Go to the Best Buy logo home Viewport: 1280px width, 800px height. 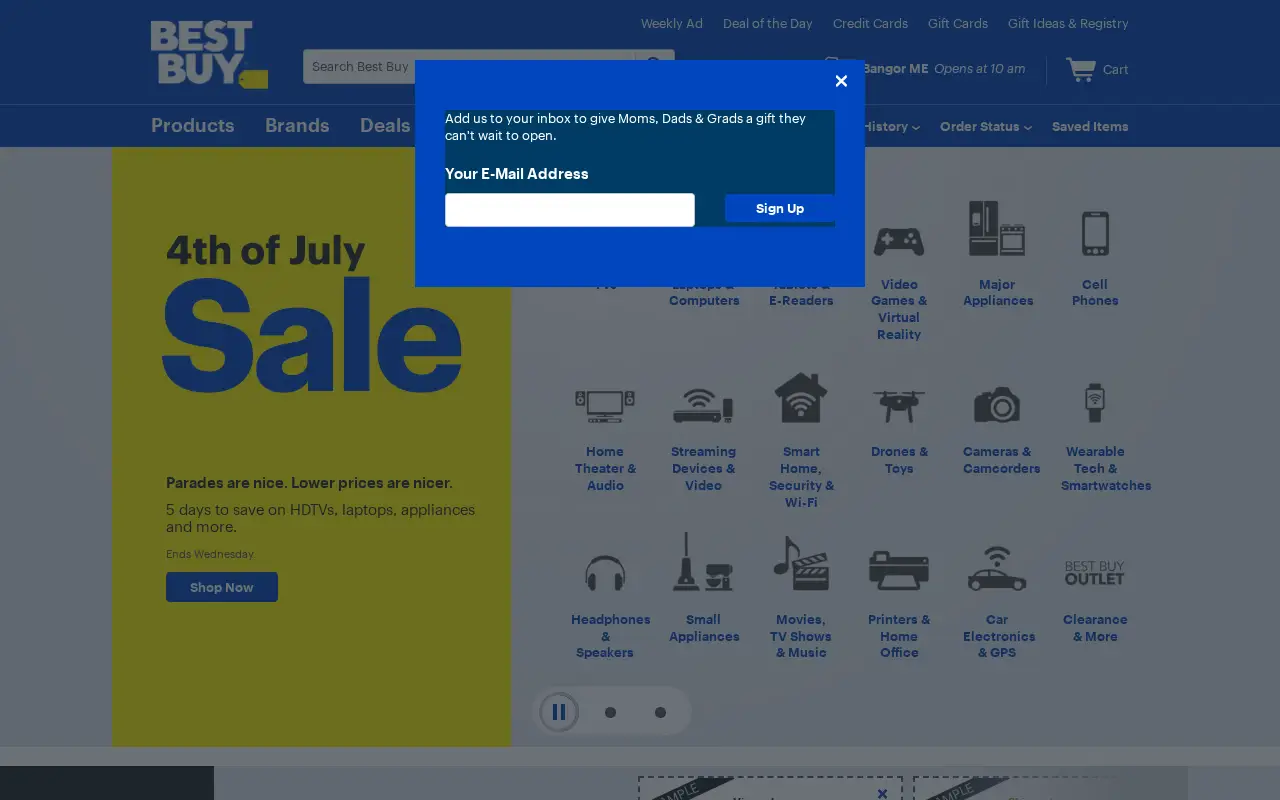[x=209, y=54]
